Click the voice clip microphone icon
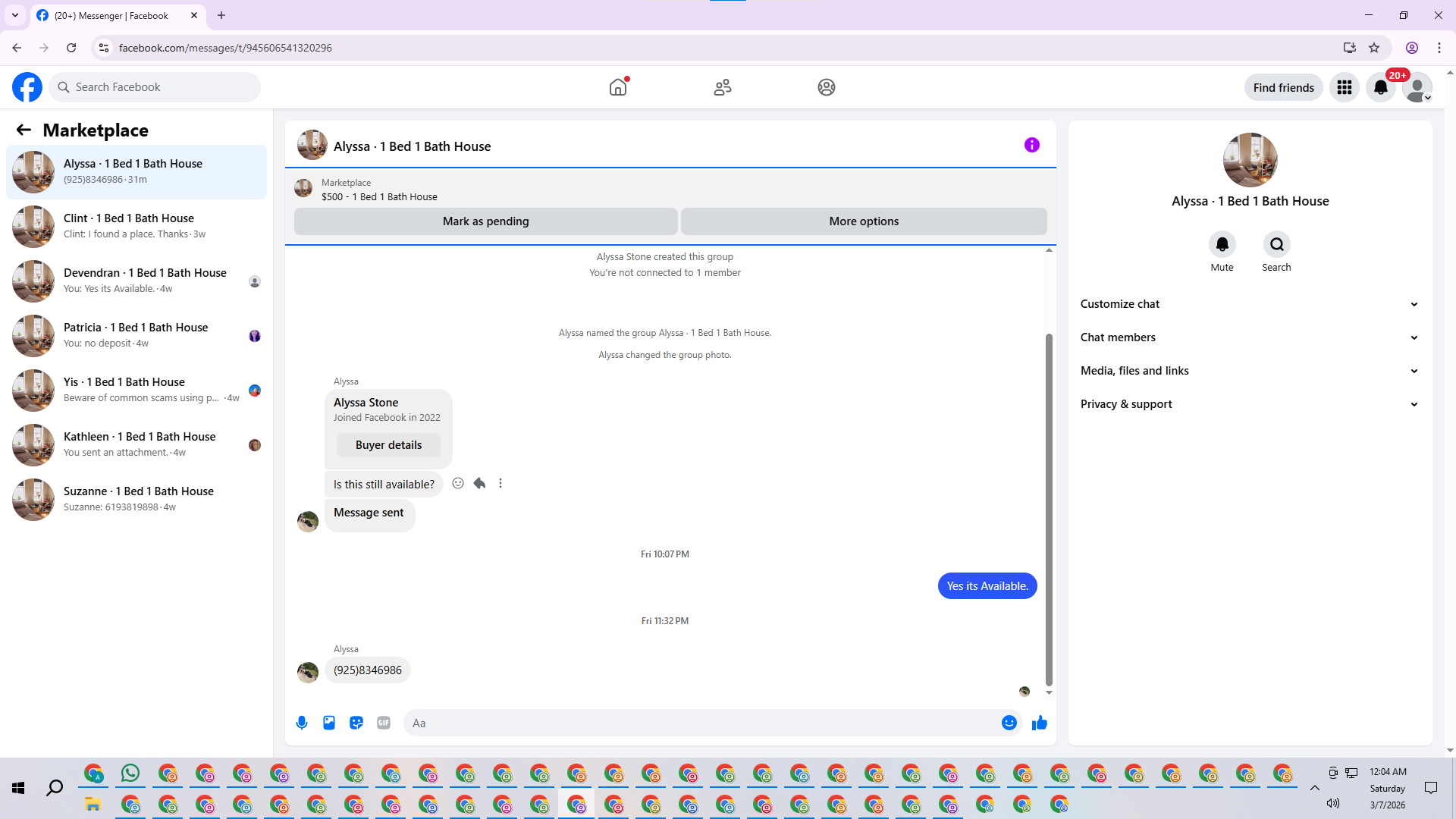This screenshot has width=1456, height=819. (x=302, y=723)
